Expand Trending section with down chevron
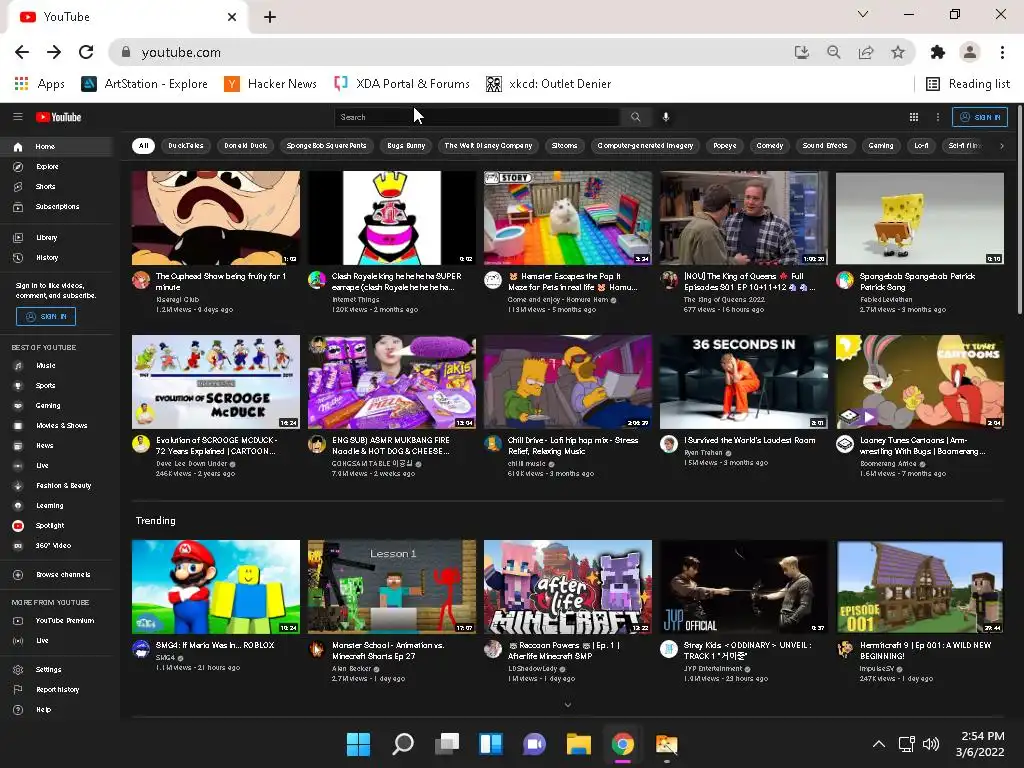 click(x=568, y=705)
